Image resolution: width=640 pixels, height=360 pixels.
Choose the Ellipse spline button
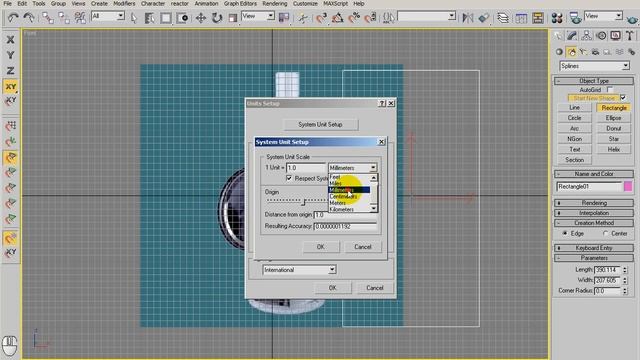coord(613,118)
